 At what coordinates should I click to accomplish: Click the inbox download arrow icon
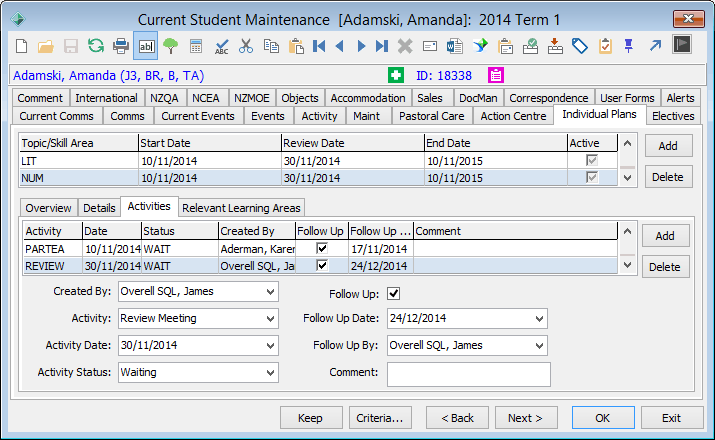pos(555,46)
